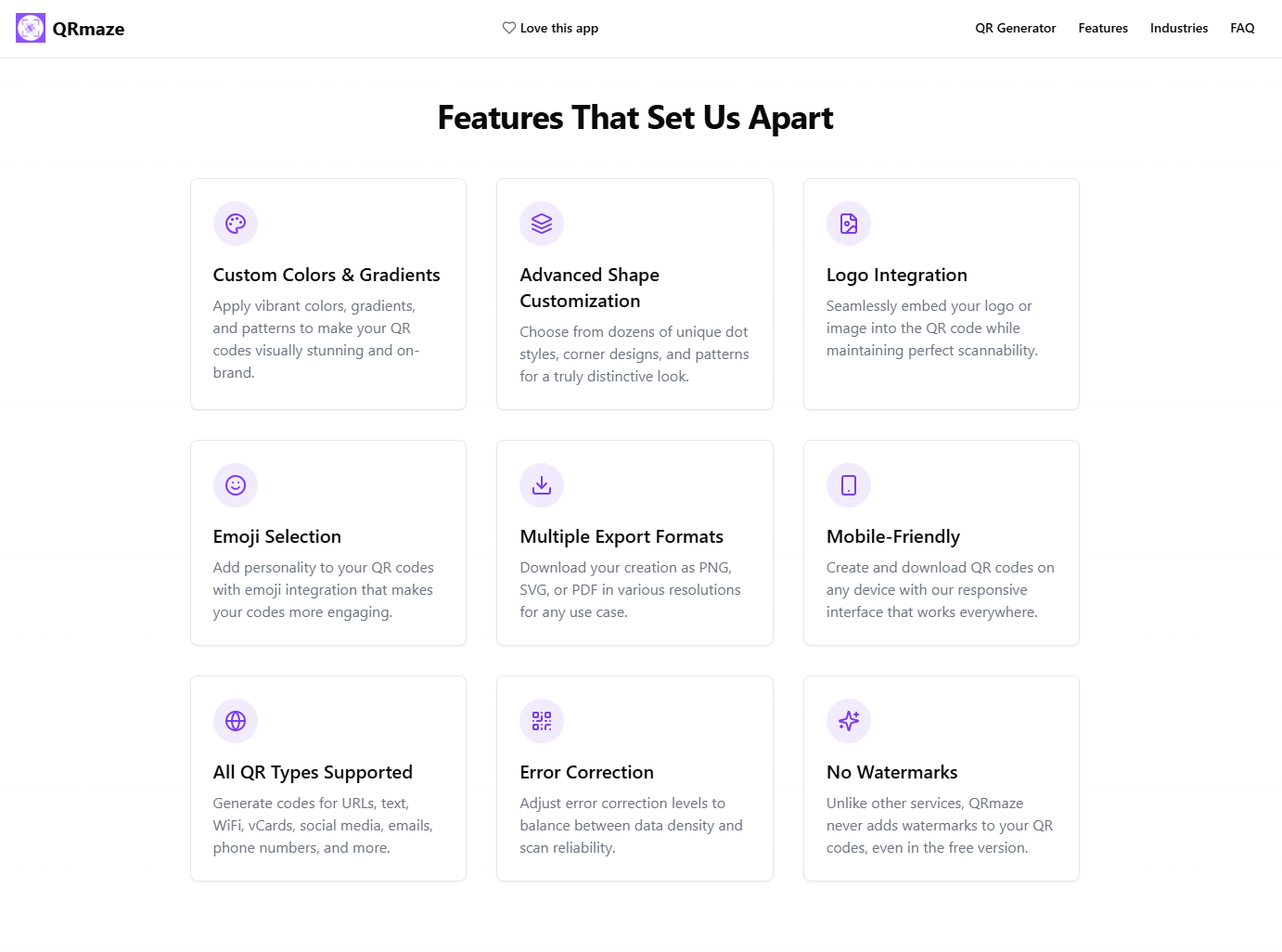Select the Error Correction card heading
The width and height of the screenshot is (1282, 952).
coord(587,772)
